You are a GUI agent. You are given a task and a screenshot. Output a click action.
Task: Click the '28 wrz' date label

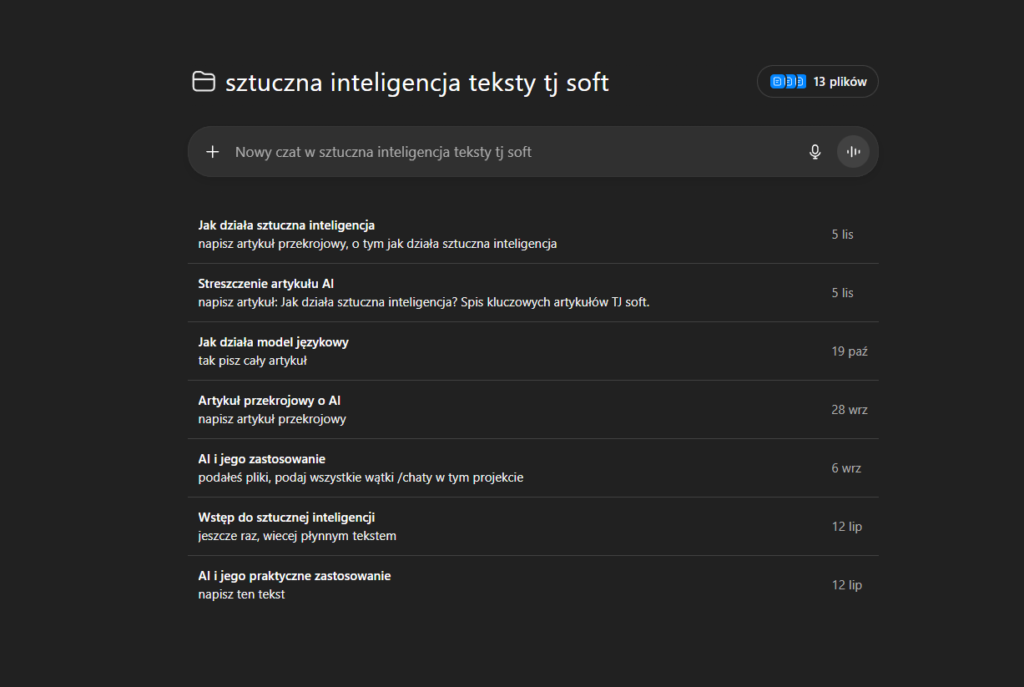pos(849,410)
